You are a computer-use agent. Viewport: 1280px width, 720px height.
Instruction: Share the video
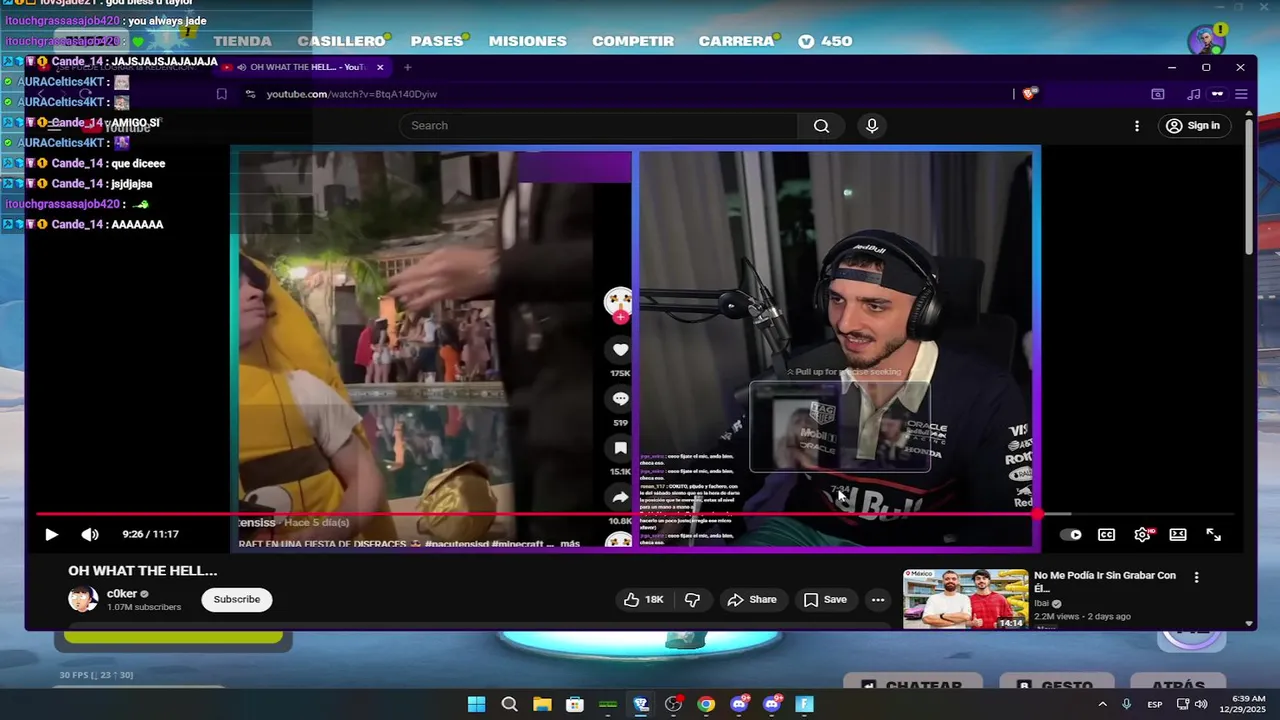click(751, 600)
